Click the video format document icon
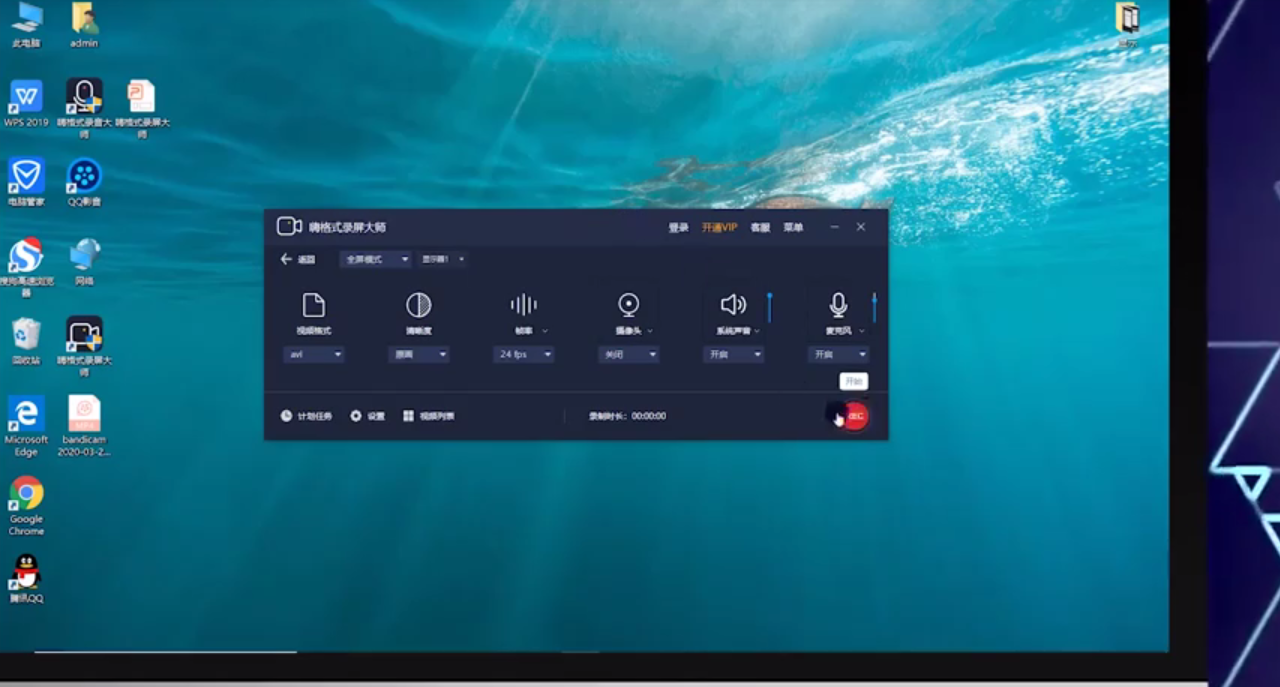 (x=314, y=305)
